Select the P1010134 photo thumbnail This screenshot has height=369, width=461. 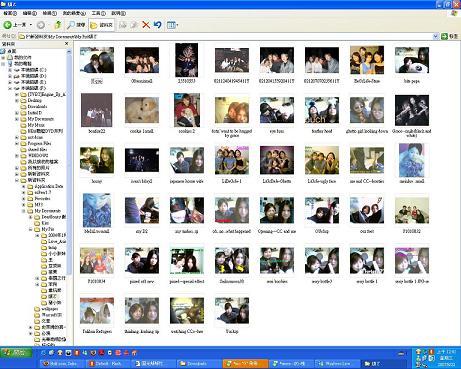click(97, 261)
